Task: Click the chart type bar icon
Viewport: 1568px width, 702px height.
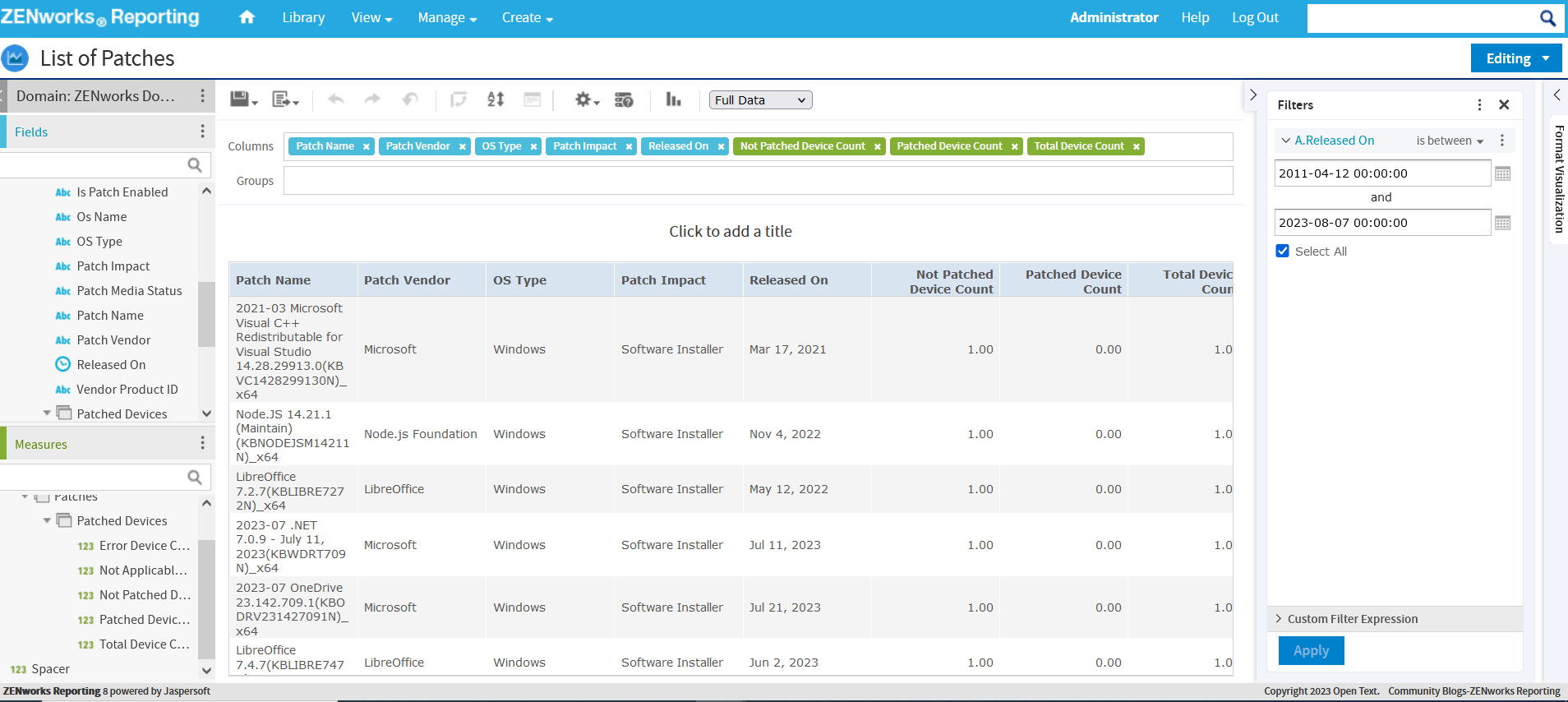Action: click(x=674, y=99)
